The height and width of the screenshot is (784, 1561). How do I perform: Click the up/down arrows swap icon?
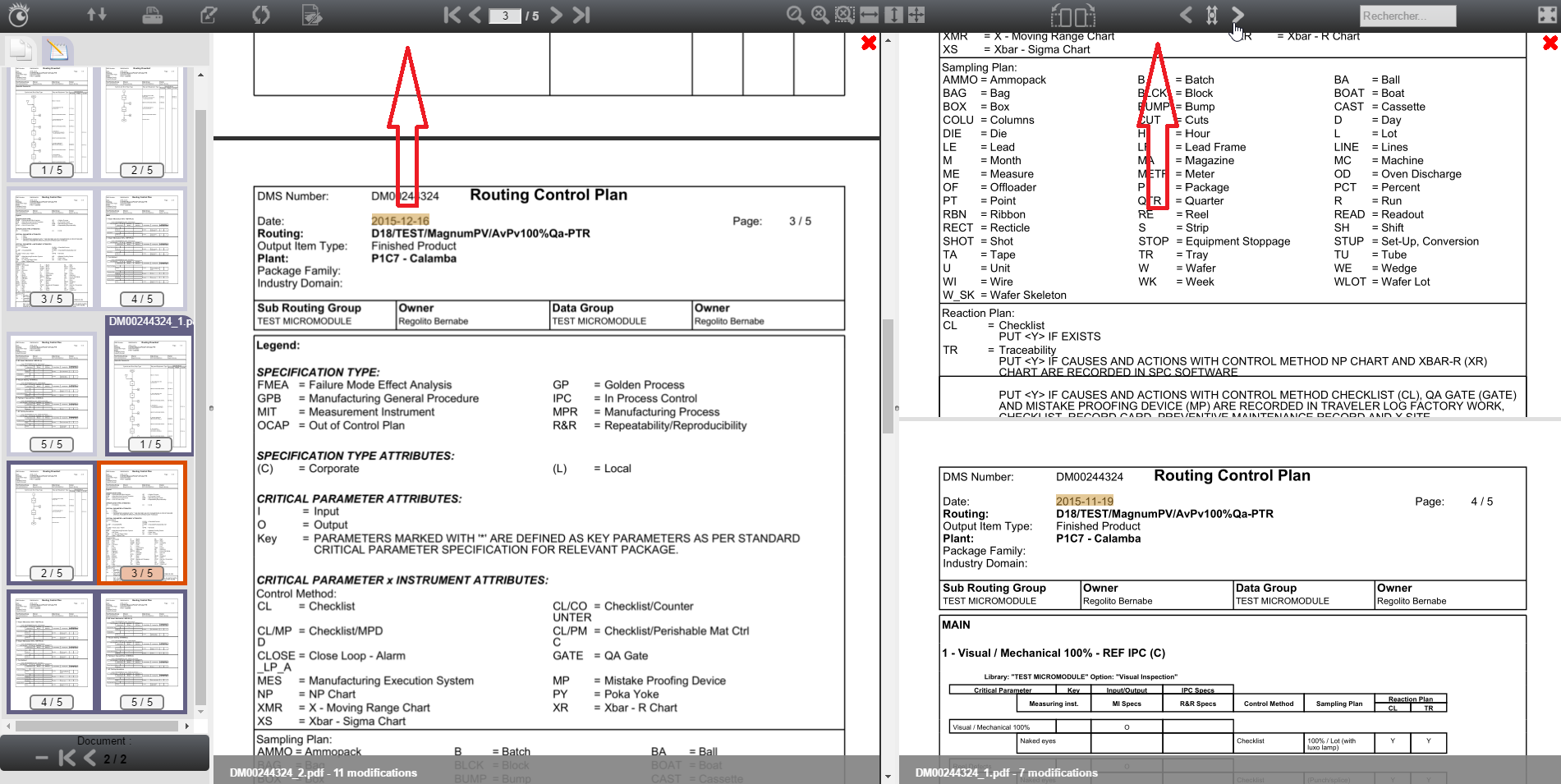(97, 15)
